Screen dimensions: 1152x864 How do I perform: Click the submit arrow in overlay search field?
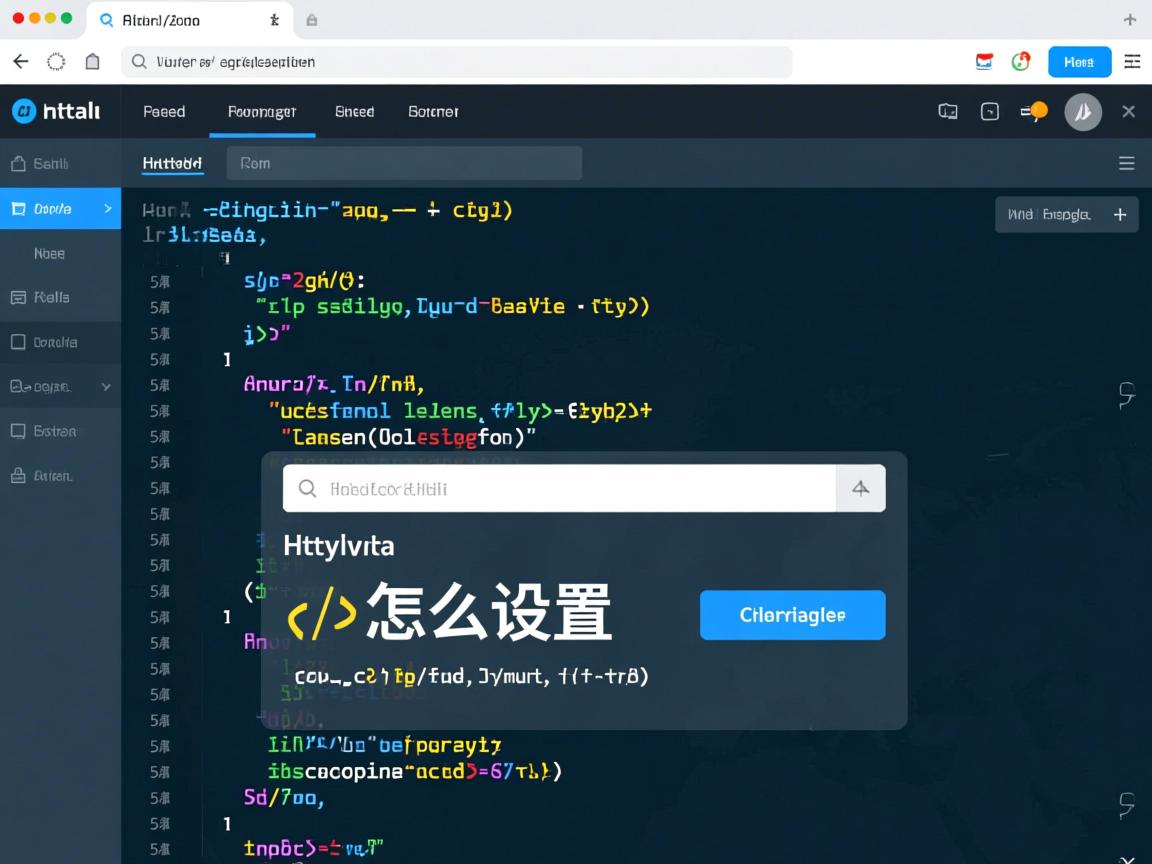tap(861, 488)
